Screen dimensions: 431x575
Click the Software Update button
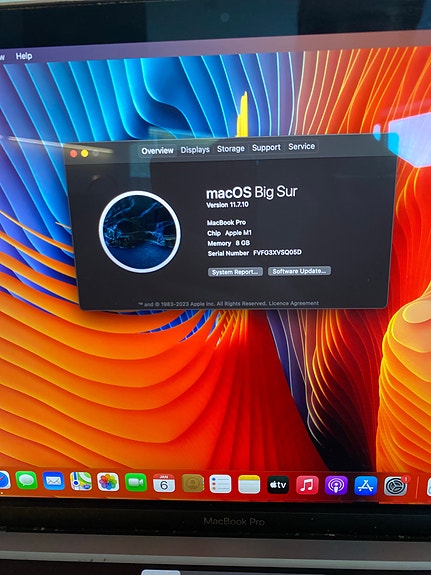click(299, 271)
